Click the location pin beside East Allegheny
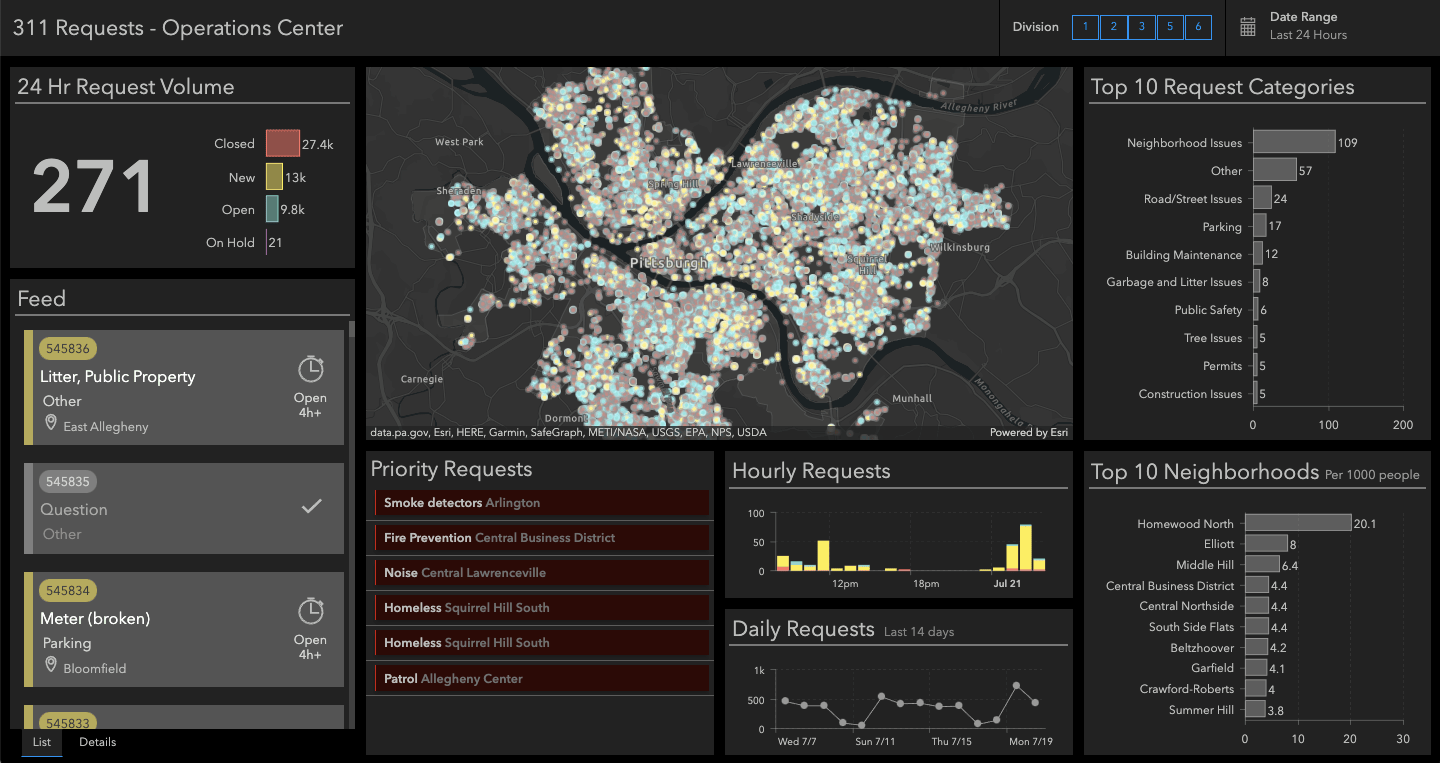The height and width of the screenshot is (763, 1440). [x=51, y=425]
